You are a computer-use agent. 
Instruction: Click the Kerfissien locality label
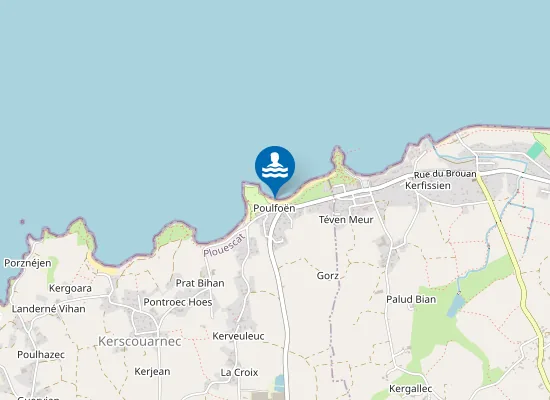click(x=428, y=185)
